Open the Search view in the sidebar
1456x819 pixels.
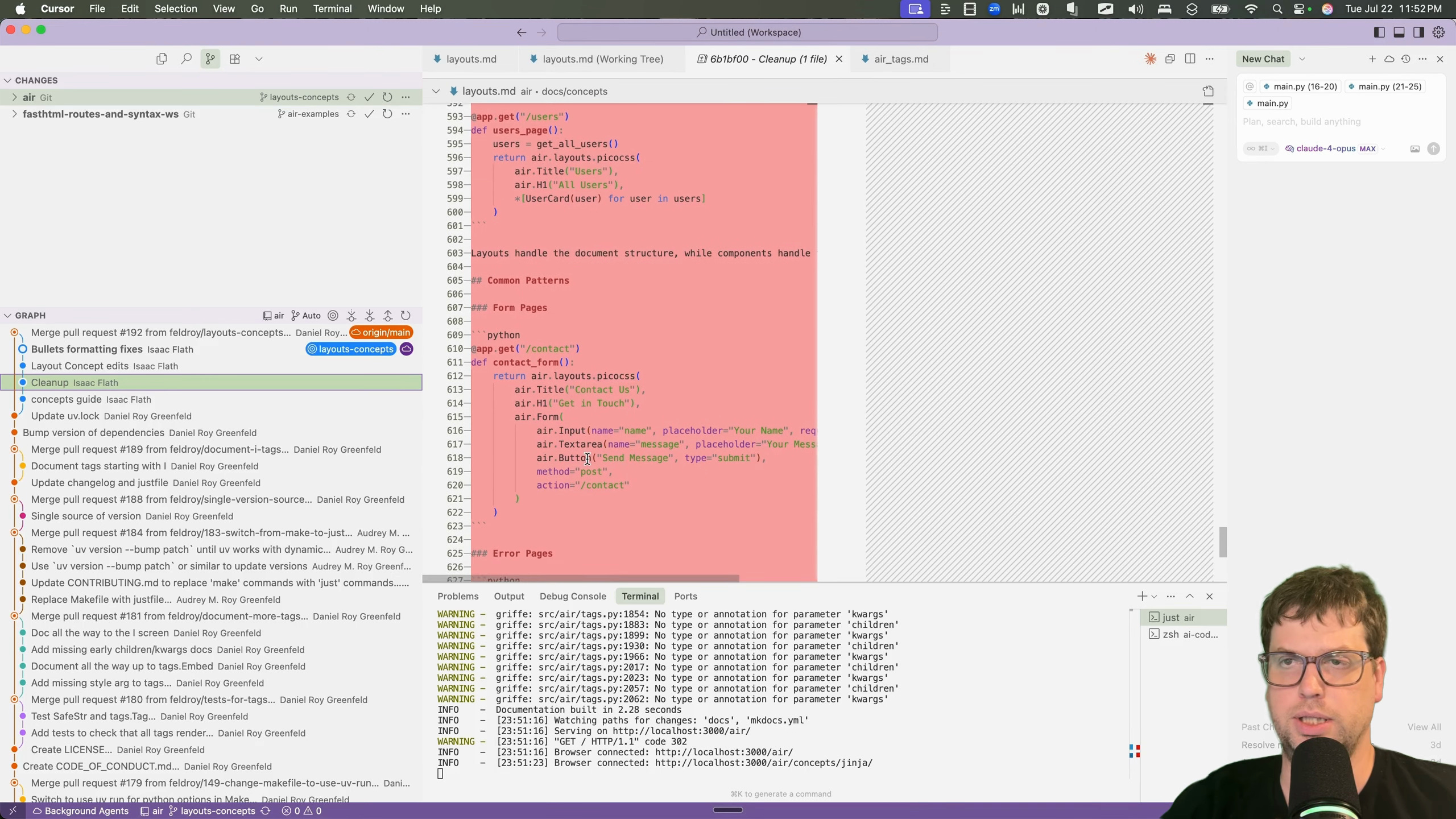186,59
